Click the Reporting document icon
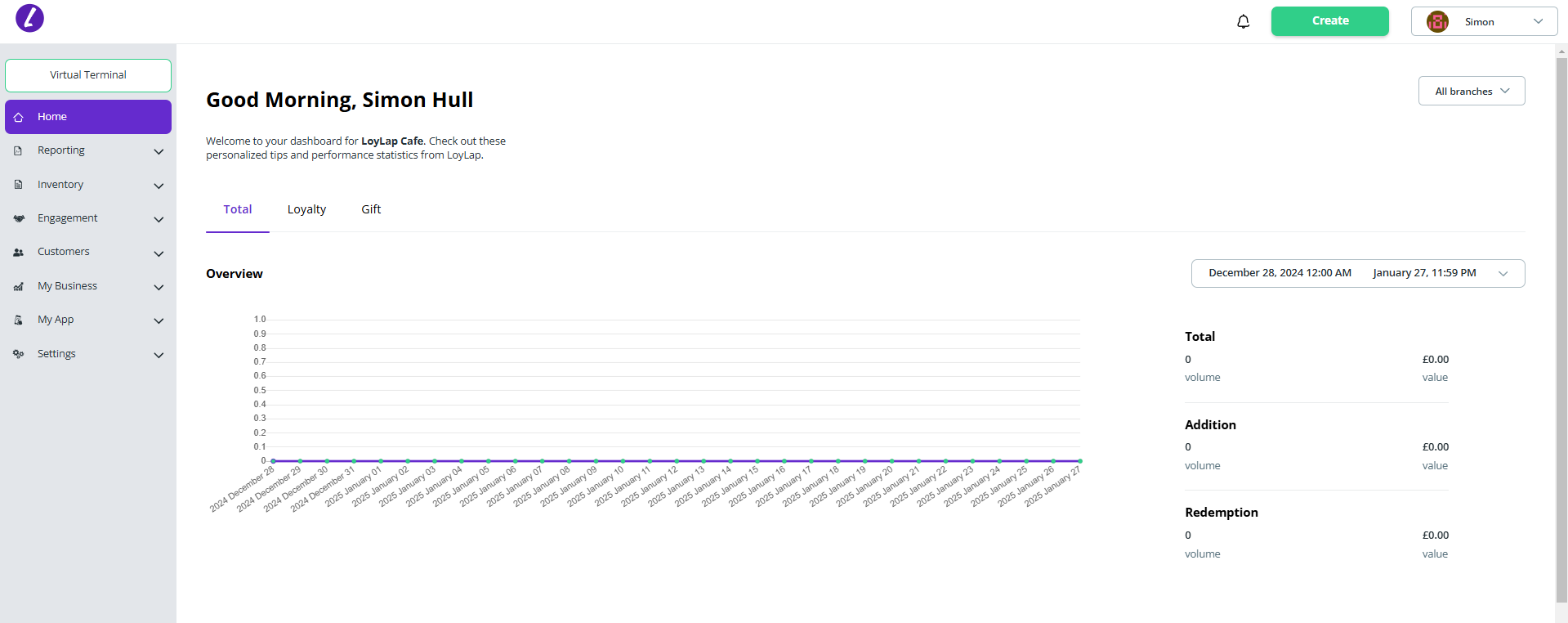The height and width of the screenshot is (623, 1568). (x=18, y=151)
